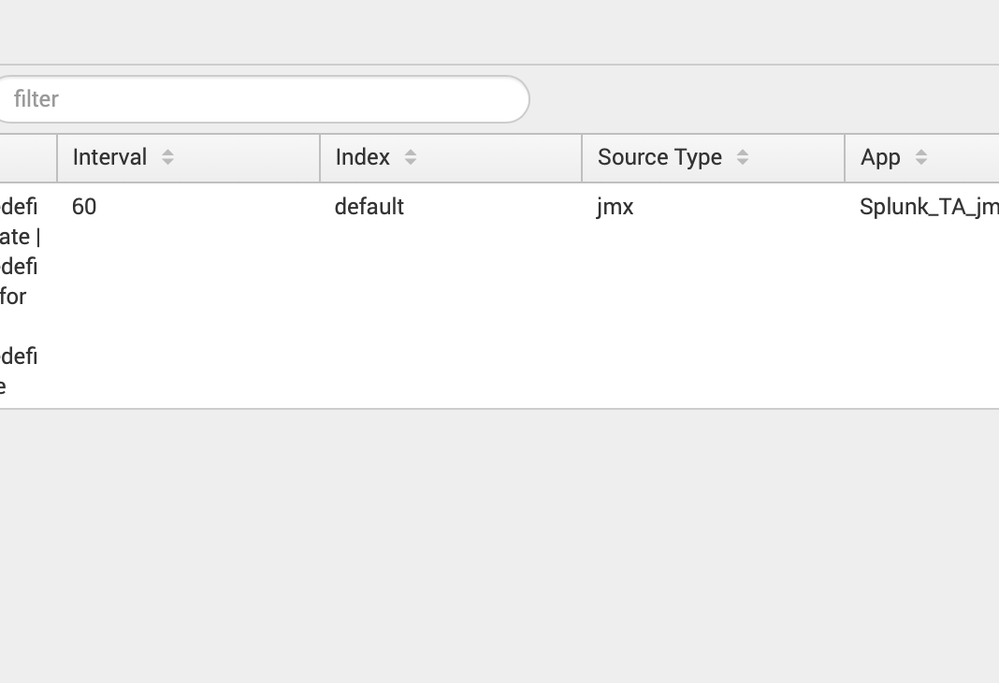Toggle Source Type sort arrows icon
Screen dimensions: 999x683
pyautogui.click(x=742, y=157)
